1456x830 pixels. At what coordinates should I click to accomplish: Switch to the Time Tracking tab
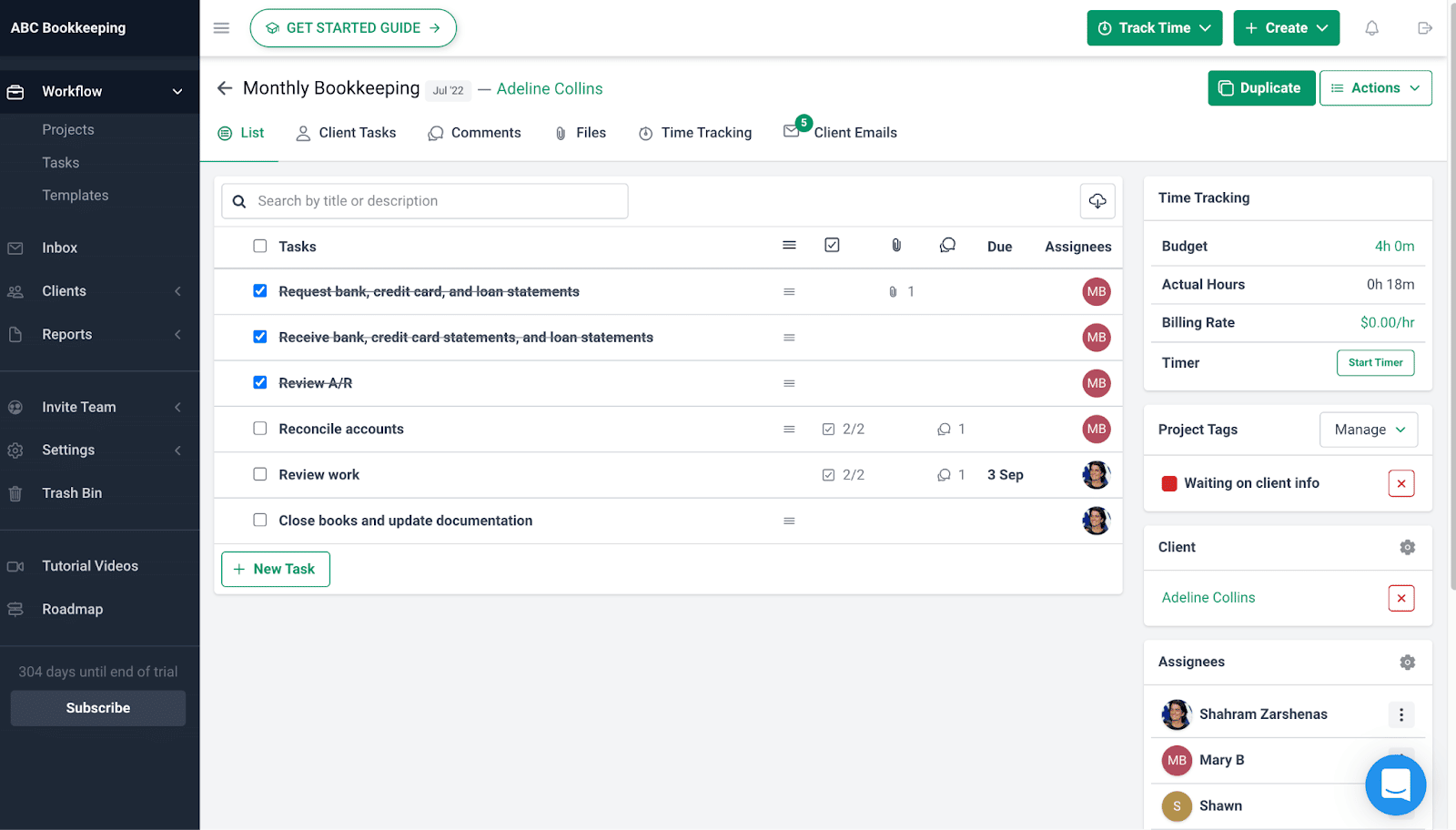(x=695, y=133)
